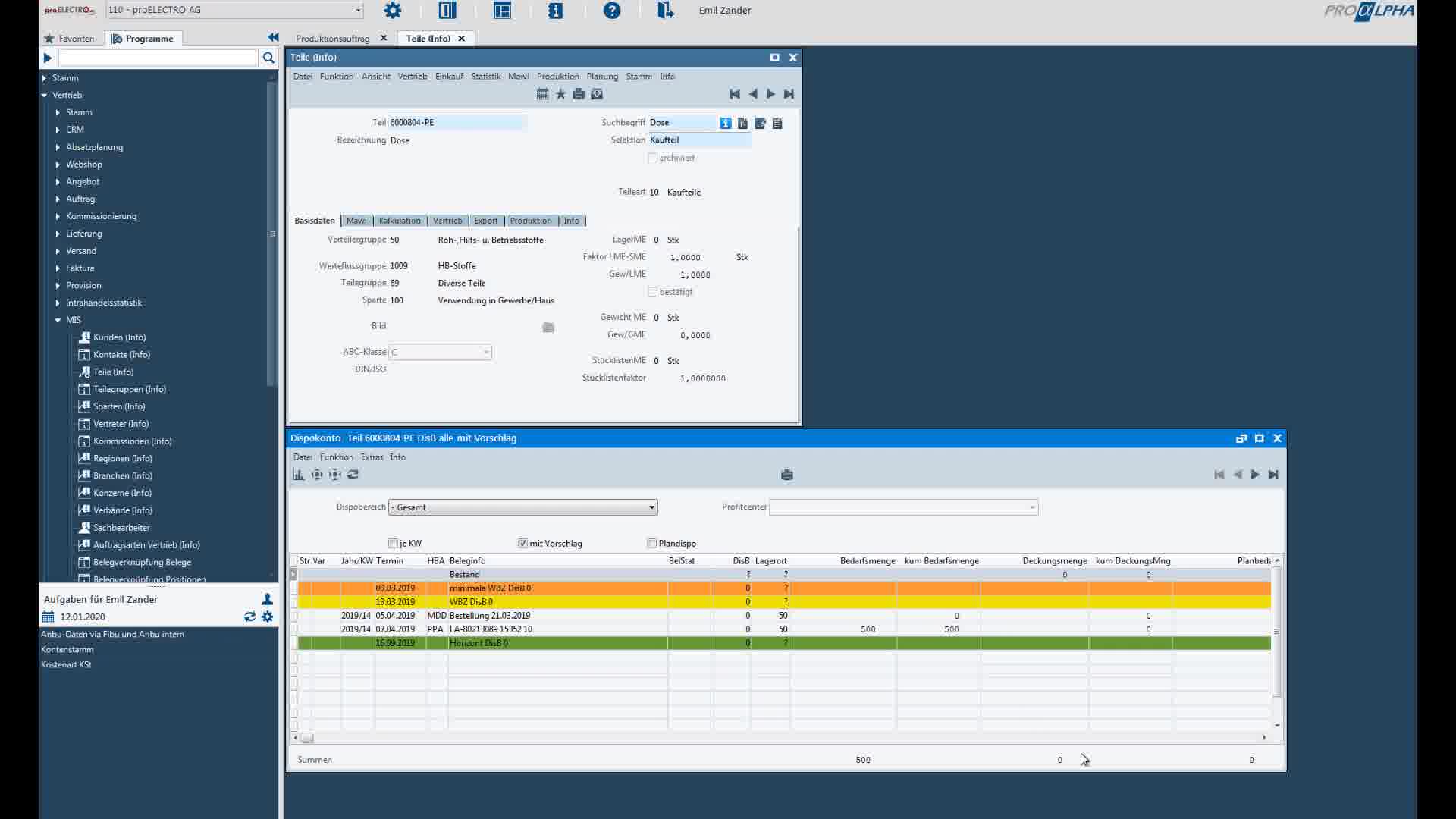Open the Kostenart KSt task link
The image size is (1456, 819).
coord(66,665)
